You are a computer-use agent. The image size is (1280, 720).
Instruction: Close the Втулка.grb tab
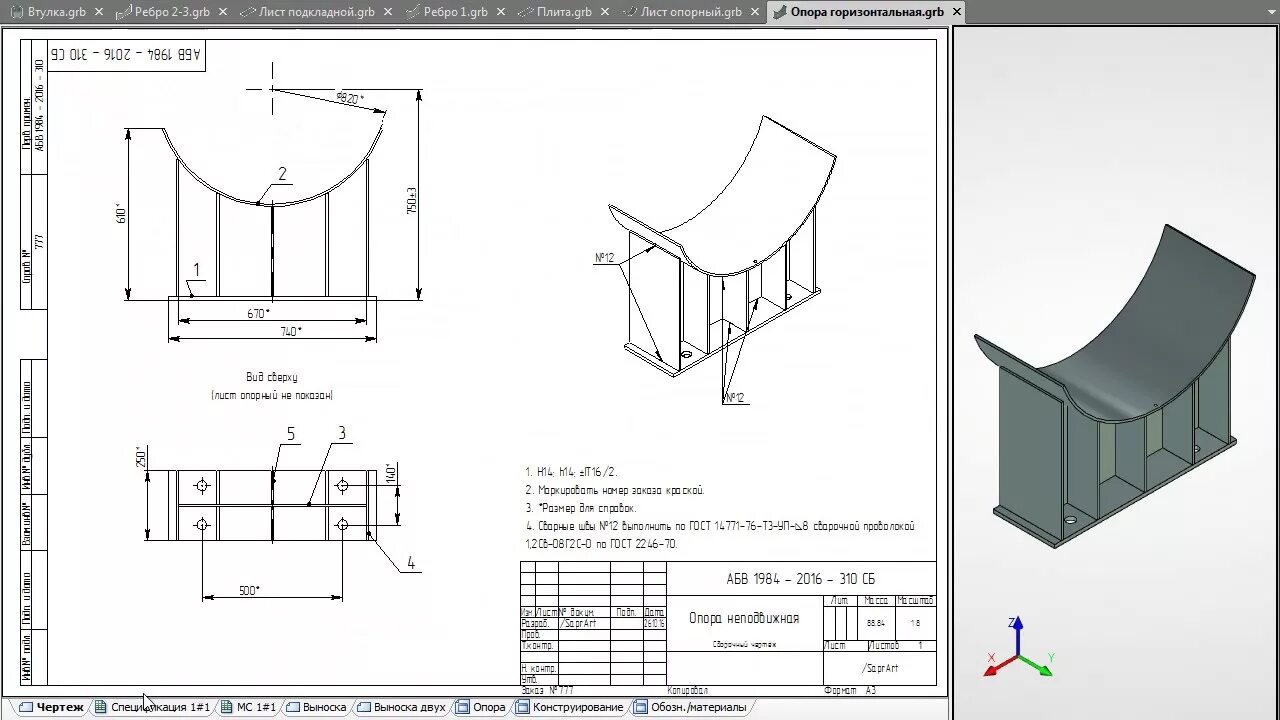coord(98,12)
